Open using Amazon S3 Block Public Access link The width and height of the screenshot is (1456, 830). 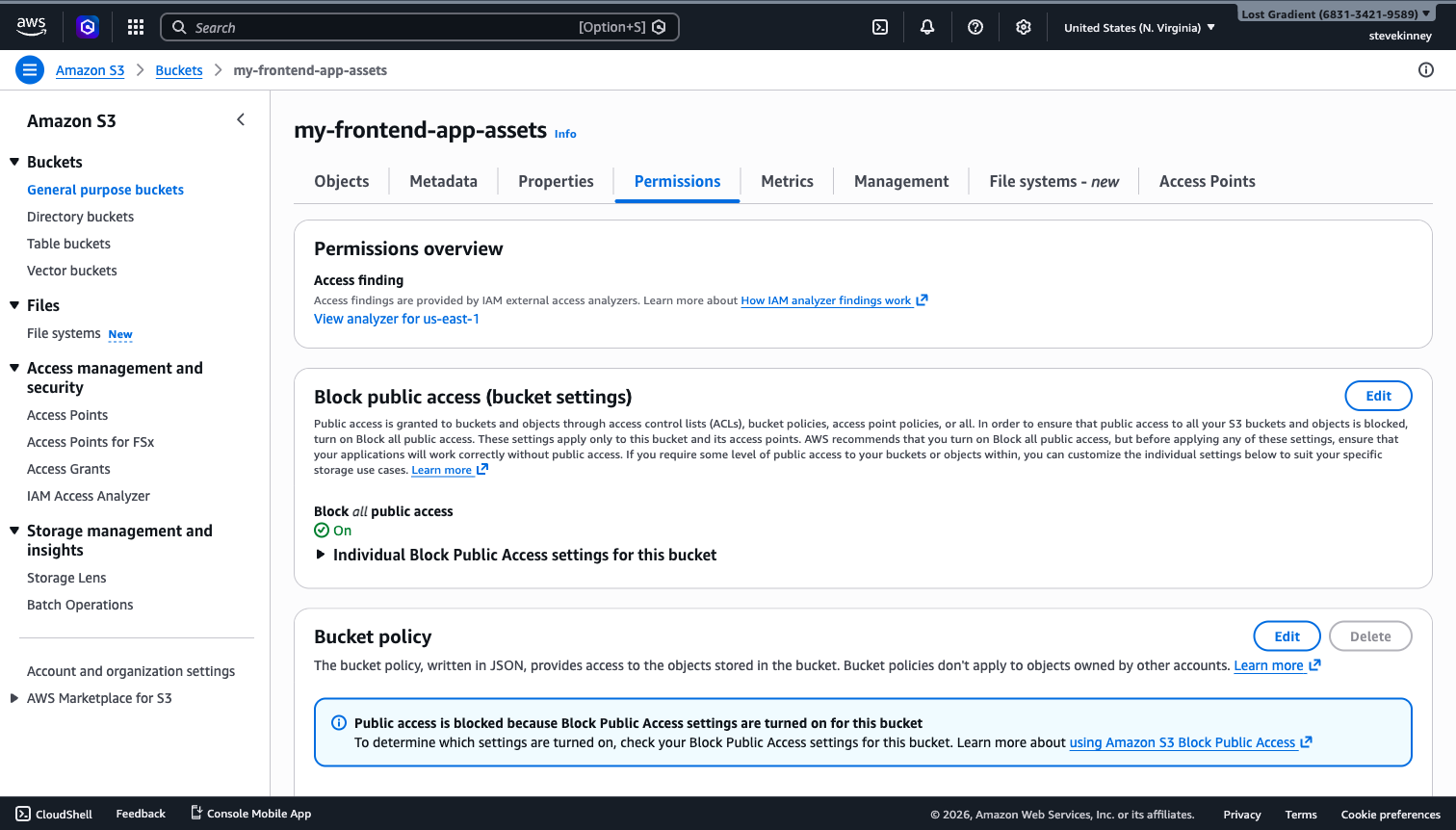tap(1191, 742)
